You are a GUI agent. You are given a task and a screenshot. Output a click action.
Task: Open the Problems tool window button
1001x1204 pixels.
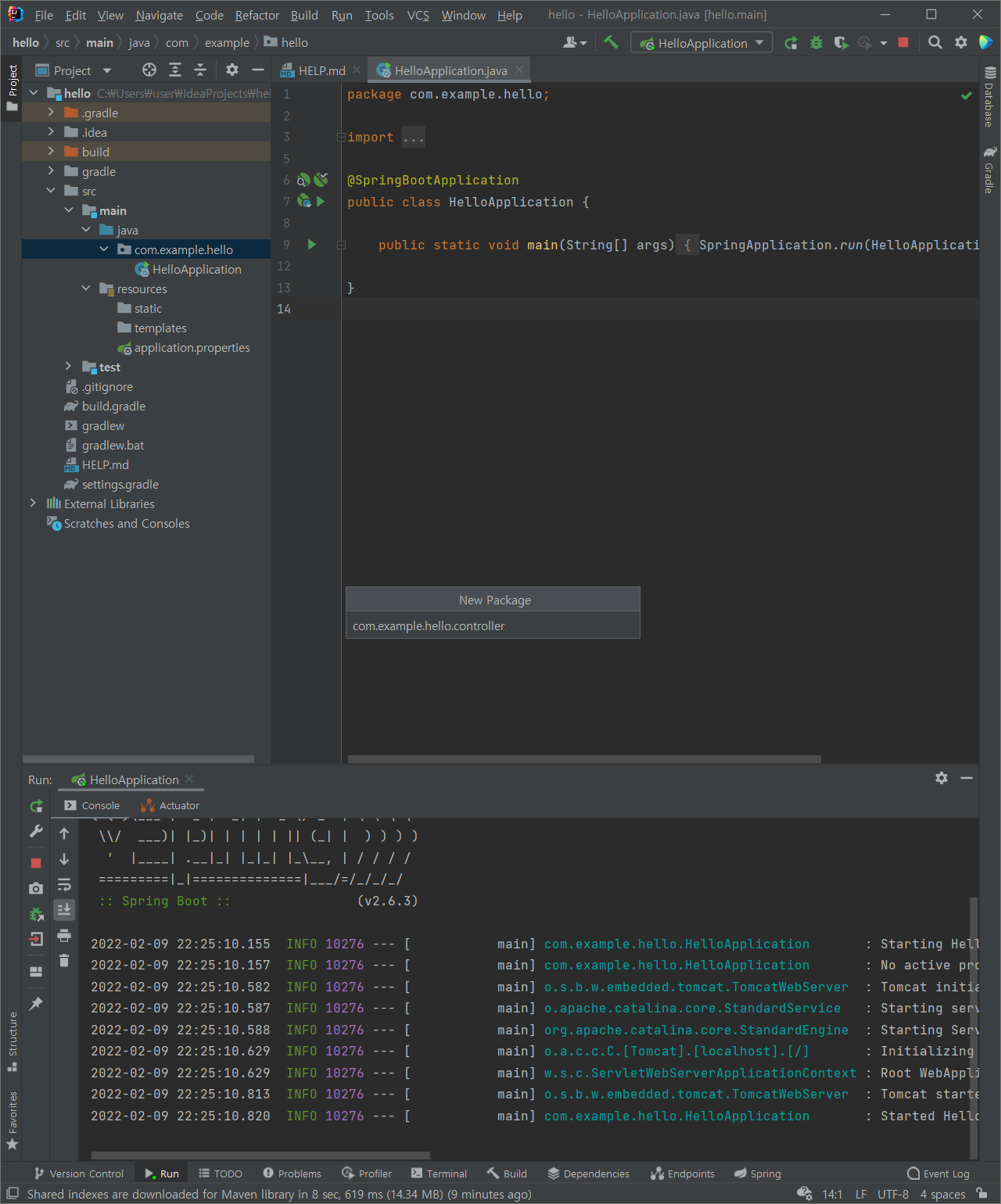tap(292, 1174)
